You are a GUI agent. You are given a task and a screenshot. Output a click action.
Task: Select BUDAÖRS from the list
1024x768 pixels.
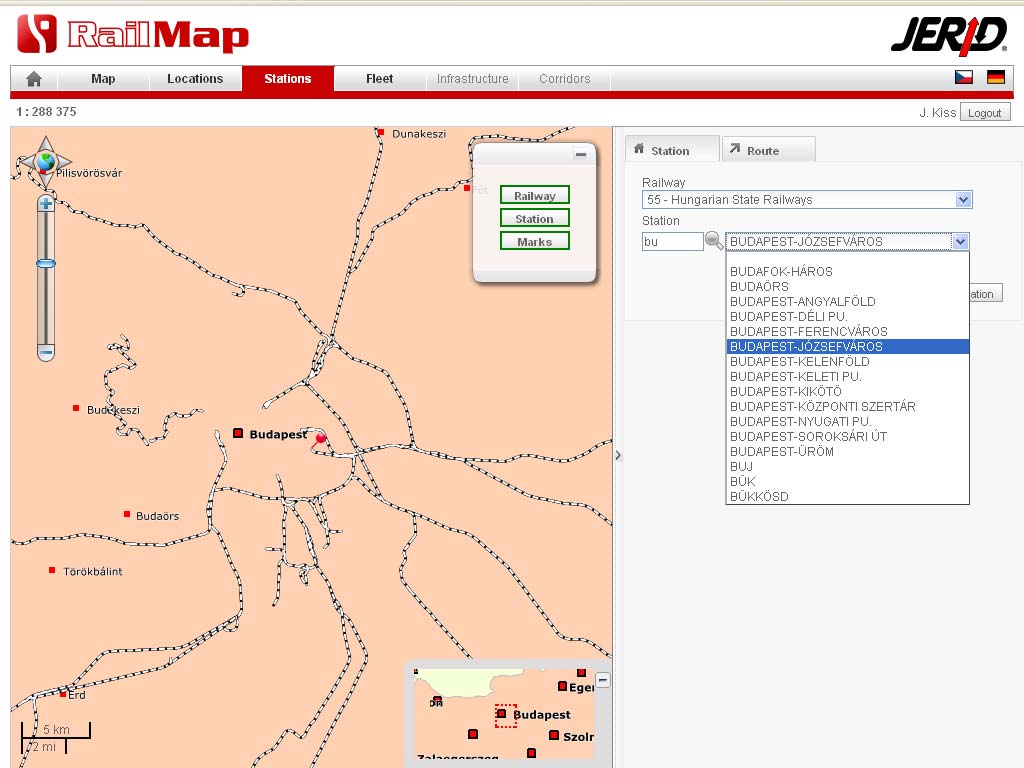click(847, 287)
